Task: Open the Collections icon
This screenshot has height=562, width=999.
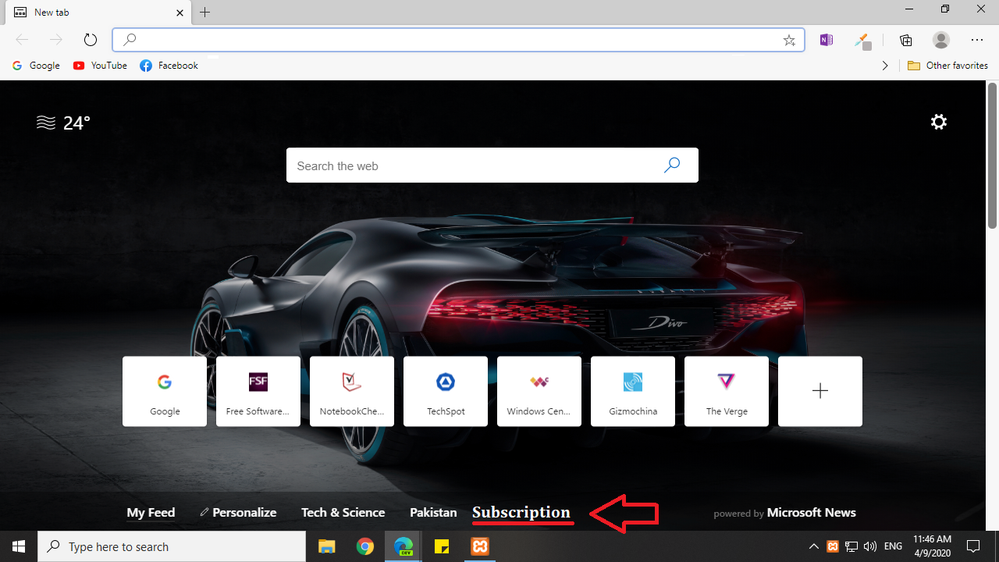Action: coord(905,40)
